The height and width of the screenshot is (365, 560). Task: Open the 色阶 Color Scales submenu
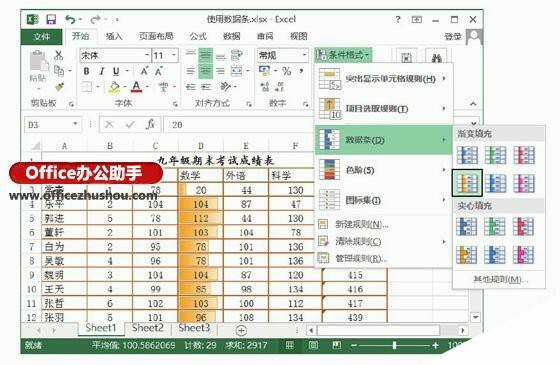tap(384, 170)
